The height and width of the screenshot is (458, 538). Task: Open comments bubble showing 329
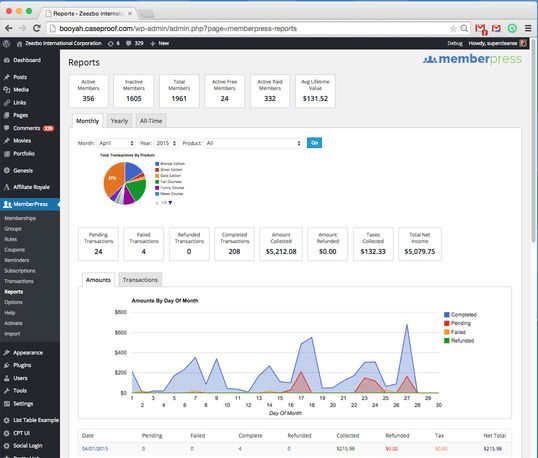click(x=134, y=44)
